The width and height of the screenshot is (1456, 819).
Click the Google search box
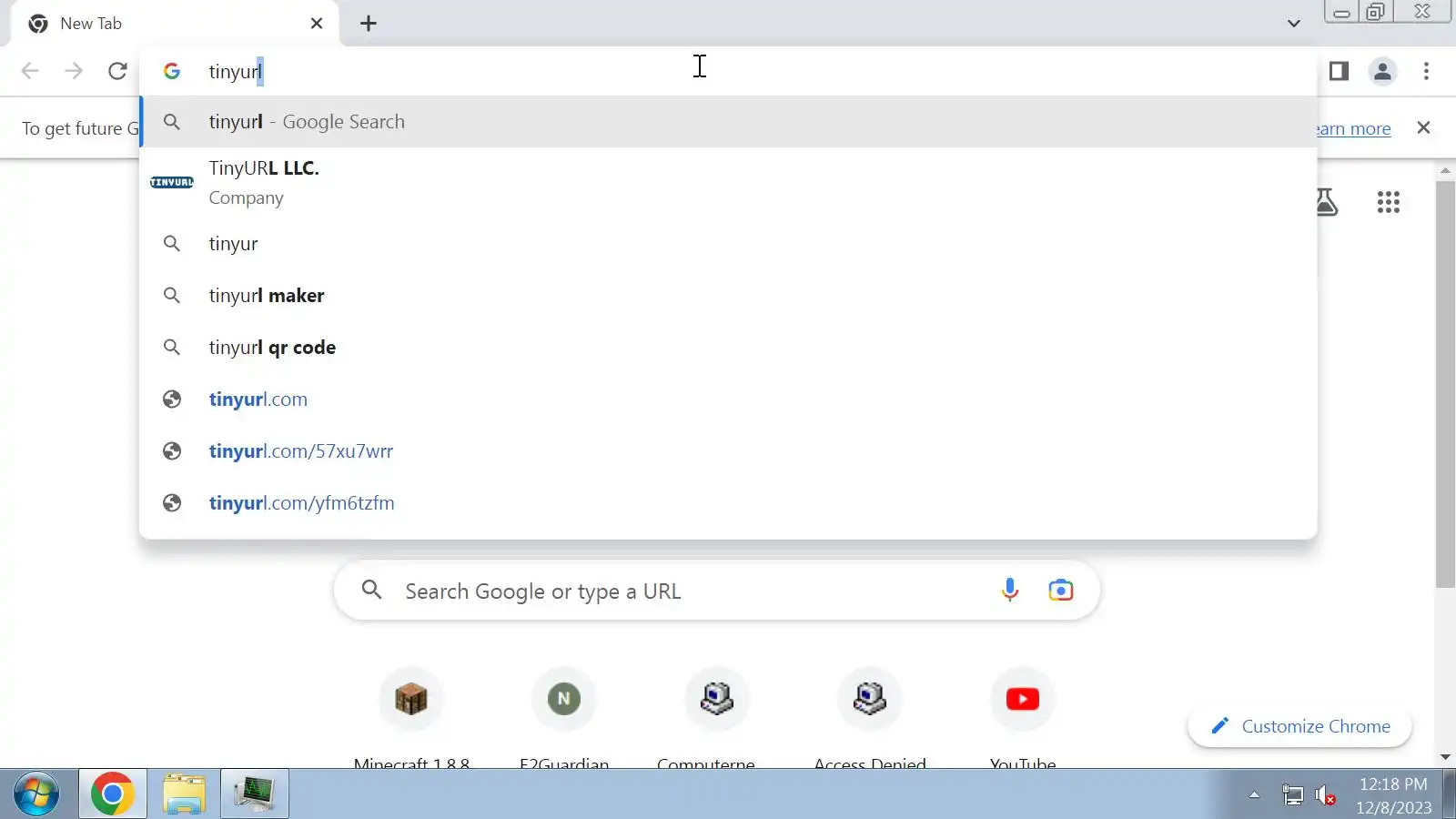click(717, 591)
